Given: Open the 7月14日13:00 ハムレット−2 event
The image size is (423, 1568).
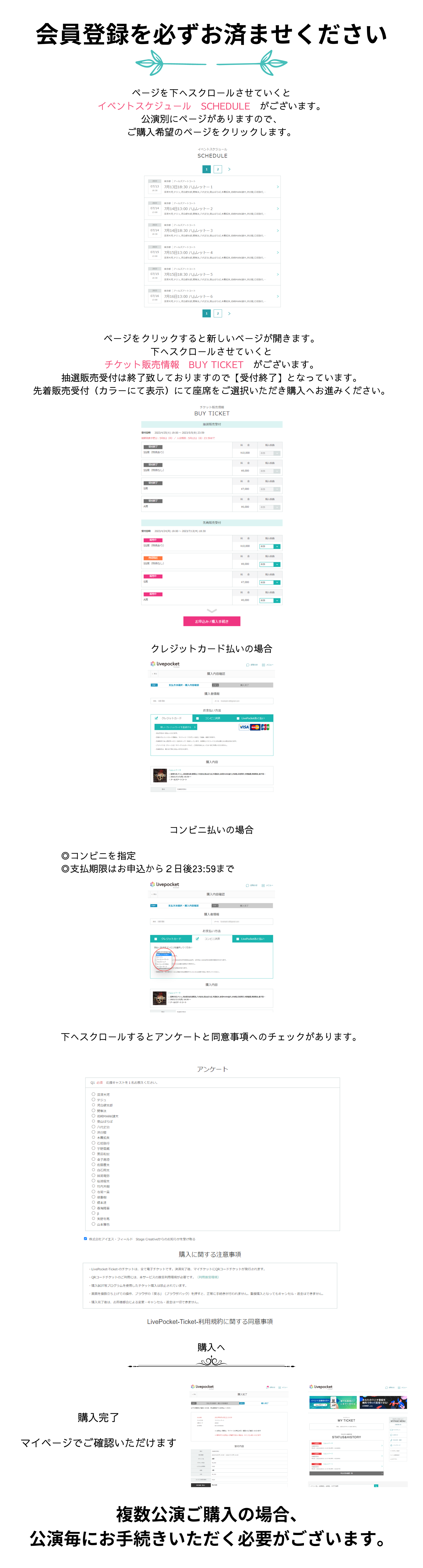Looking at the screenshot, I should pos(212,209).
